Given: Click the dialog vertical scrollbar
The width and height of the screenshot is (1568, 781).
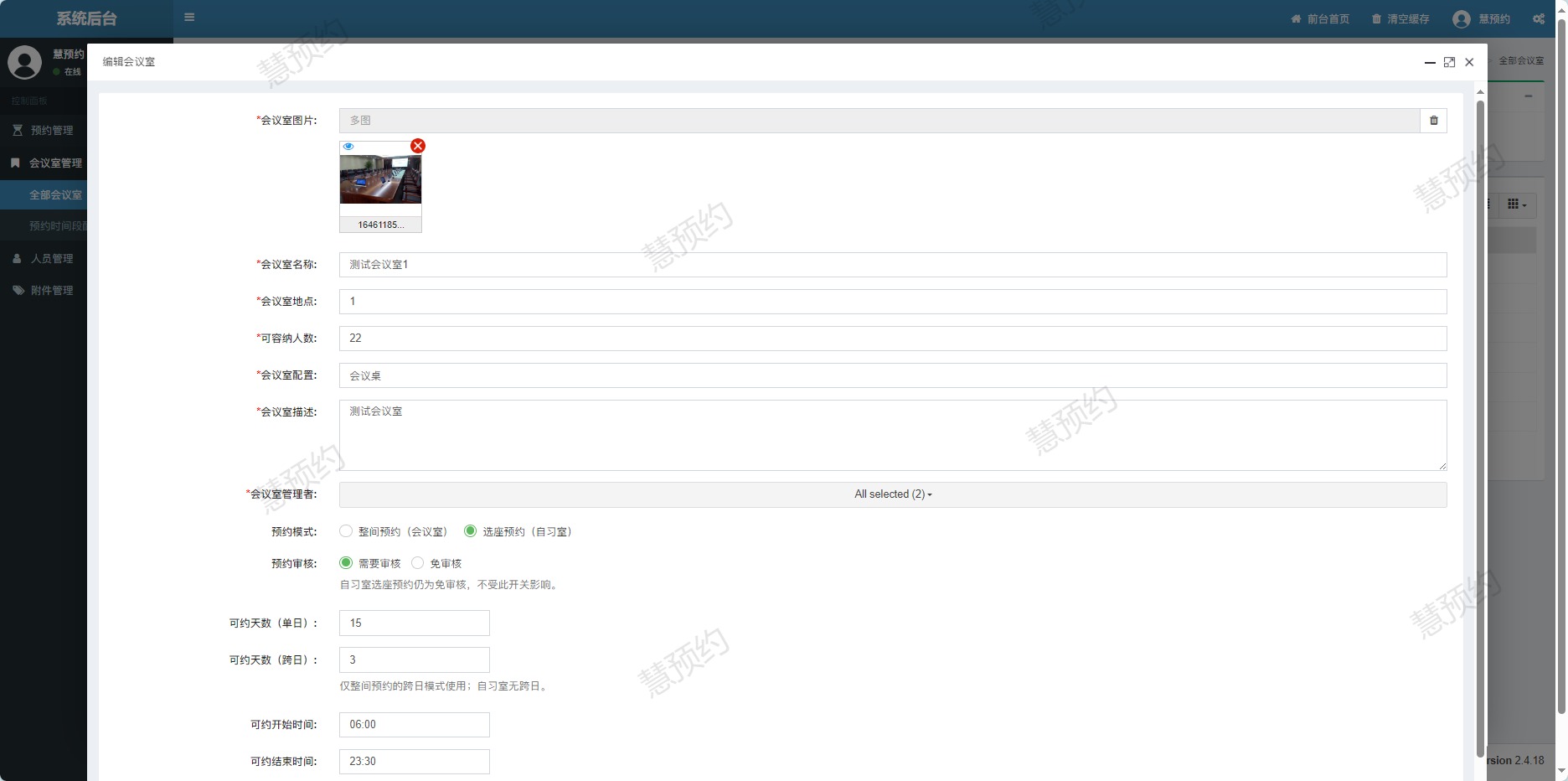Looking at the screenshot, I should tap(1480, 427).
